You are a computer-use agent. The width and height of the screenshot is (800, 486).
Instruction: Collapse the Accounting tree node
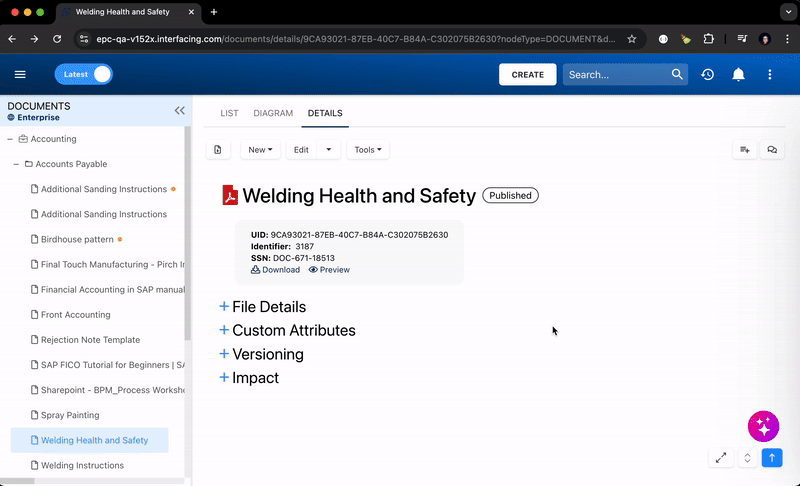pyautogui.click(x=10, y=139)
